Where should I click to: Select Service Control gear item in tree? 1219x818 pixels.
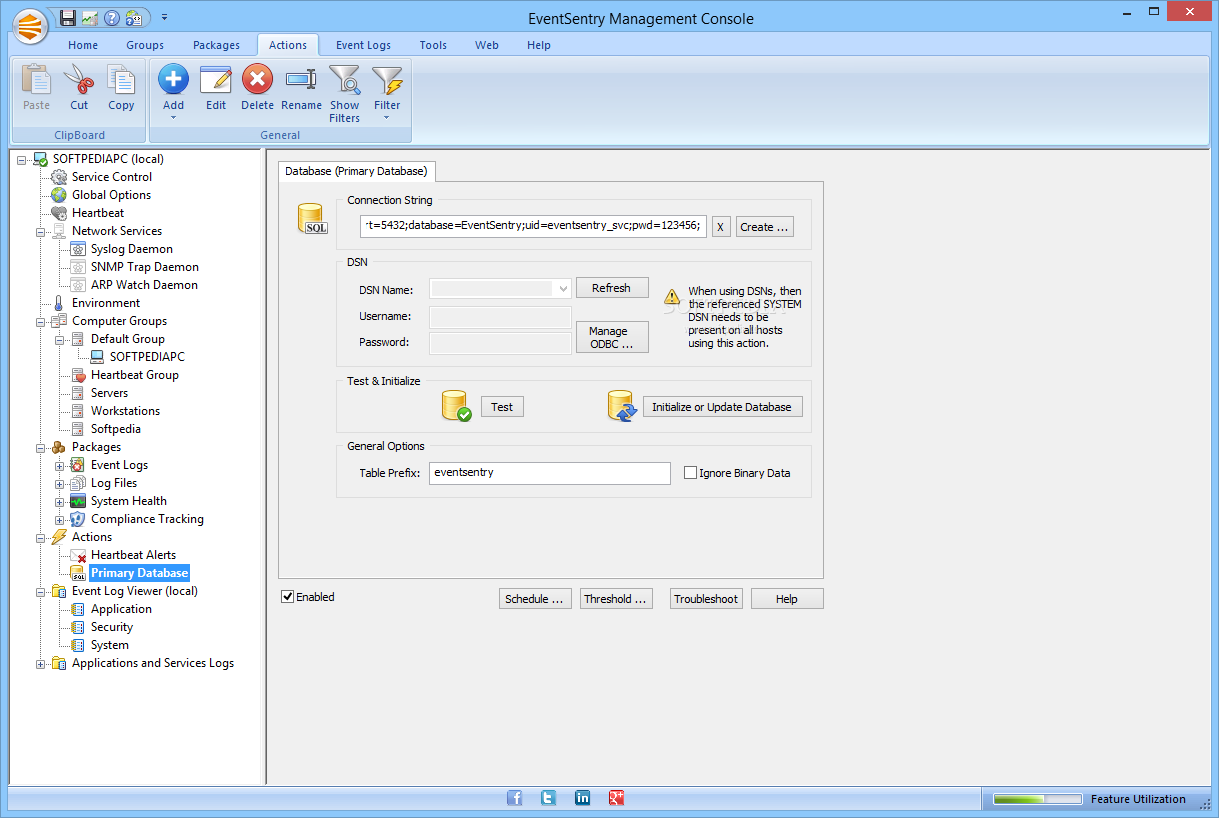coord(111,177)
